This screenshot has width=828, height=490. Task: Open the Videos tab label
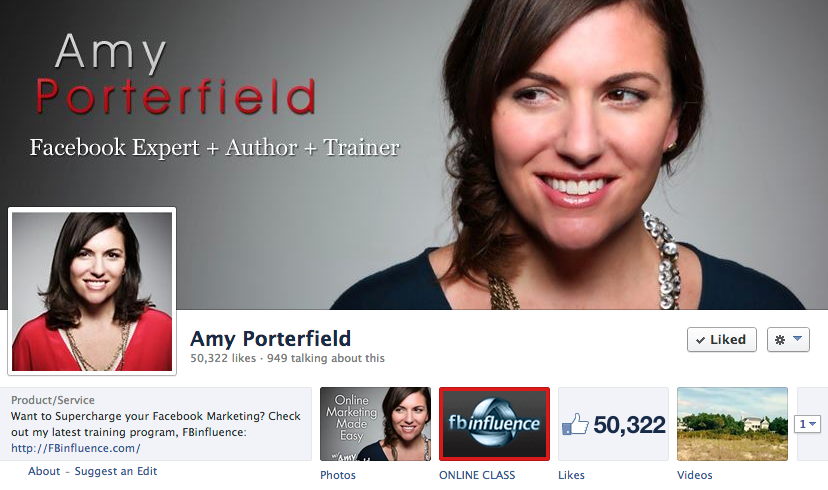pos(694,475)
